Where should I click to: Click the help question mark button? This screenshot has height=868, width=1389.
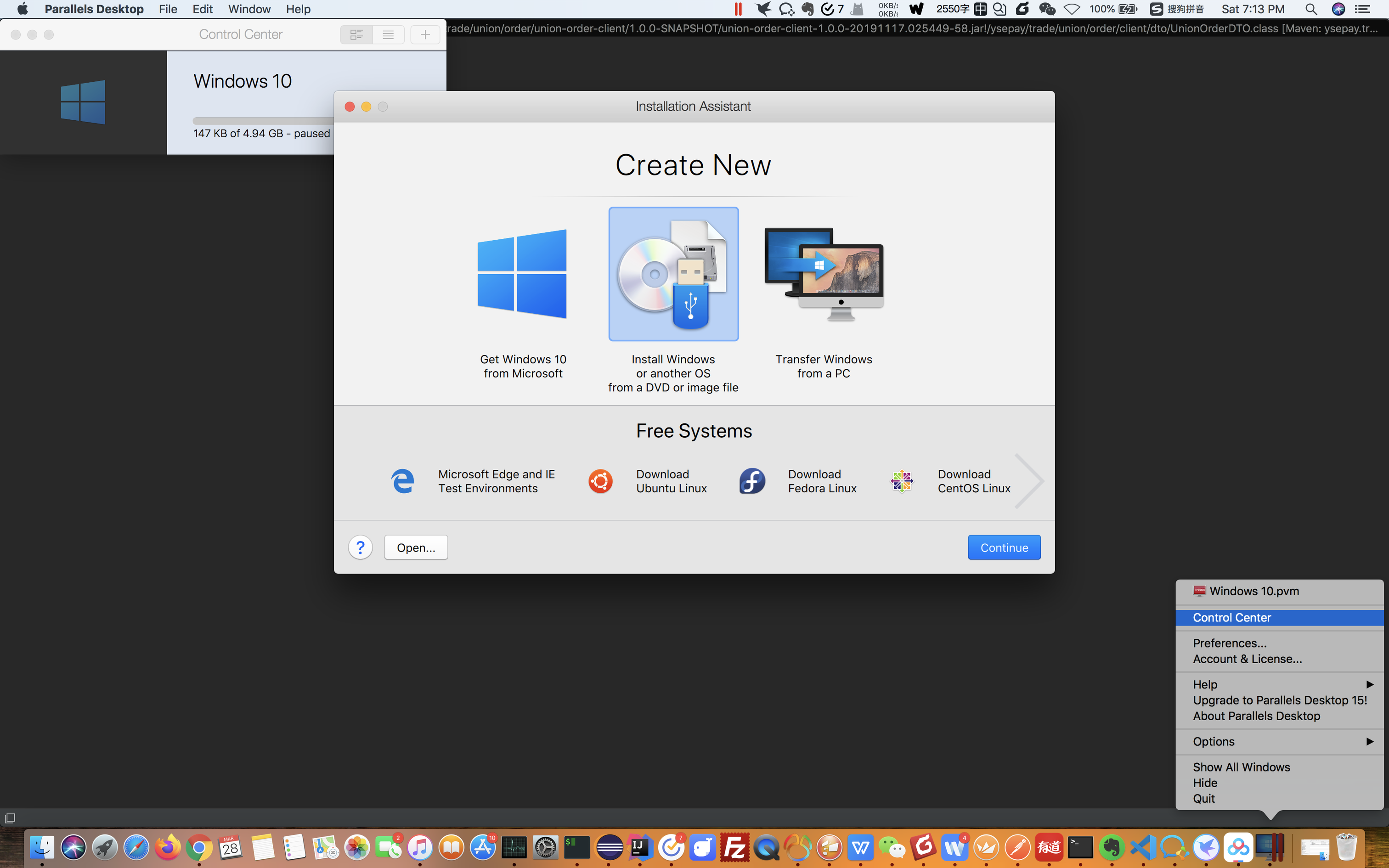361,547
